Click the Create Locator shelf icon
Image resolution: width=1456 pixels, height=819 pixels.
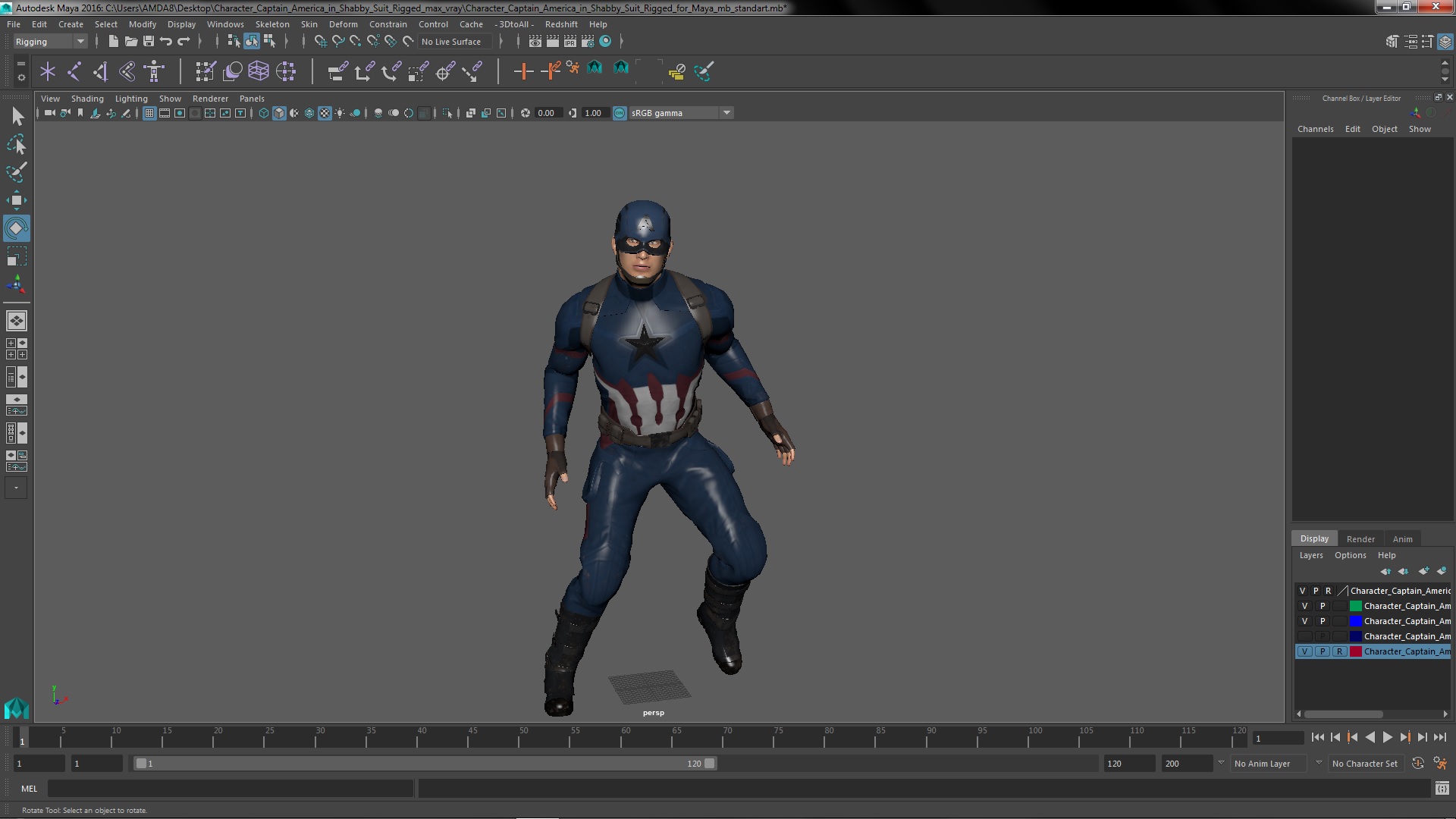pos(48,71)
